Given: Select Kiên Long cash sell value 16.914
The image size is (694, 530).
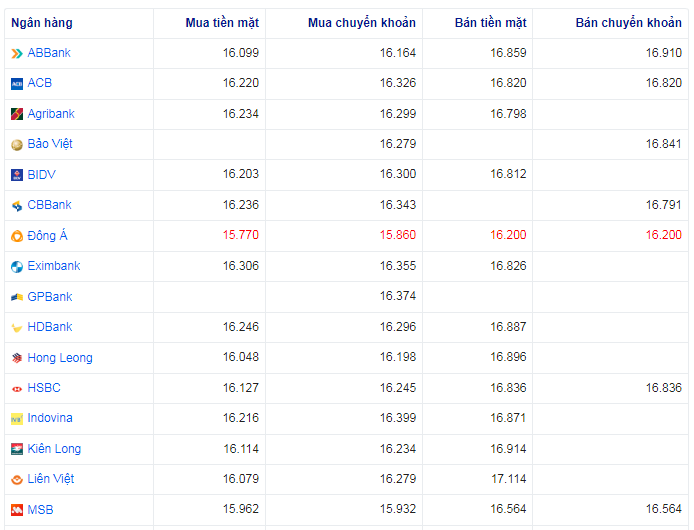Looking at the screenshot, I should [508, 449].
